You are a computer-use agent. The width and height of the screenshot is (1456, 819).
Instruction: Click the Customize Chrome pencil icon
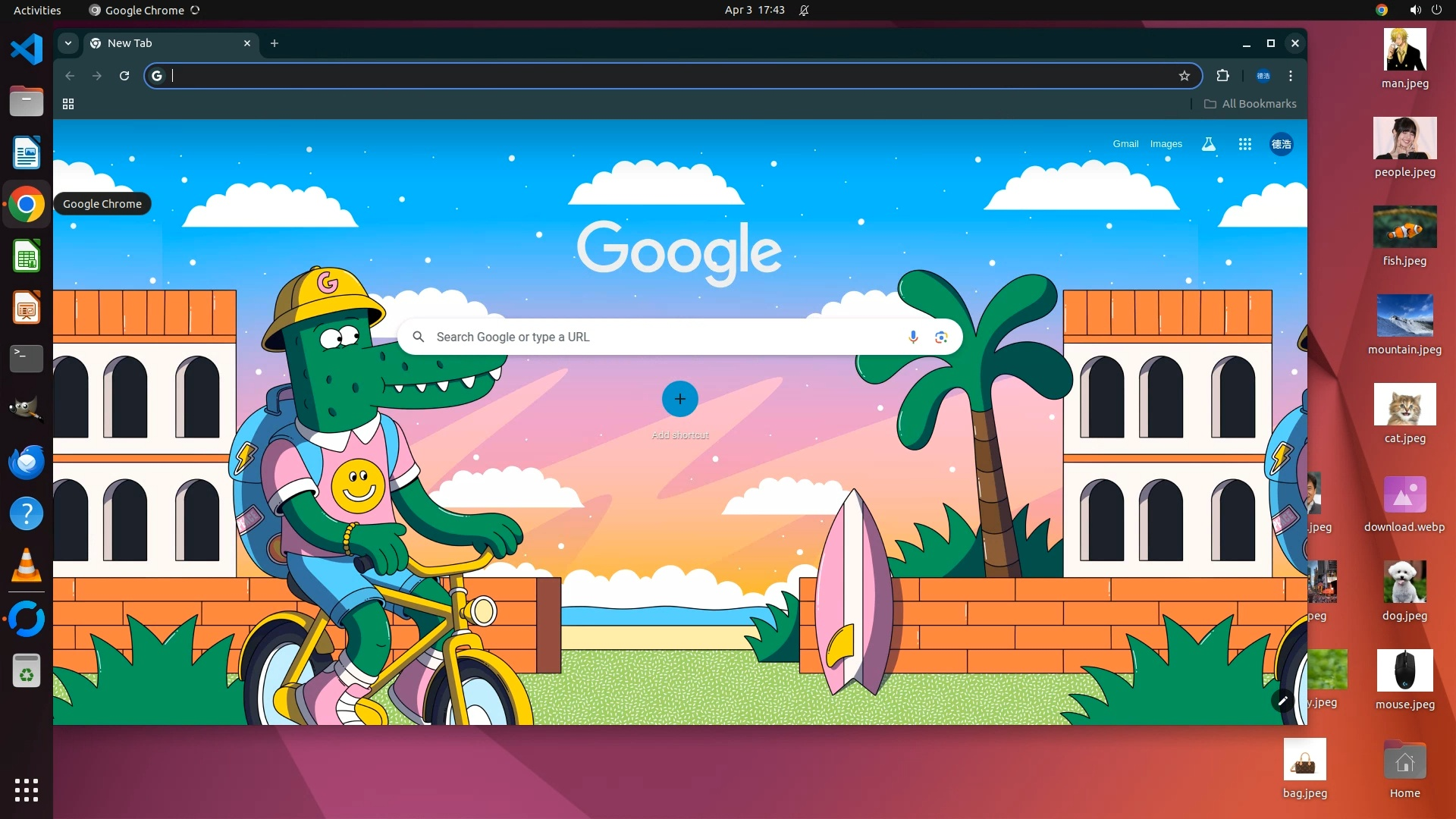click(x=1282, y=701)
